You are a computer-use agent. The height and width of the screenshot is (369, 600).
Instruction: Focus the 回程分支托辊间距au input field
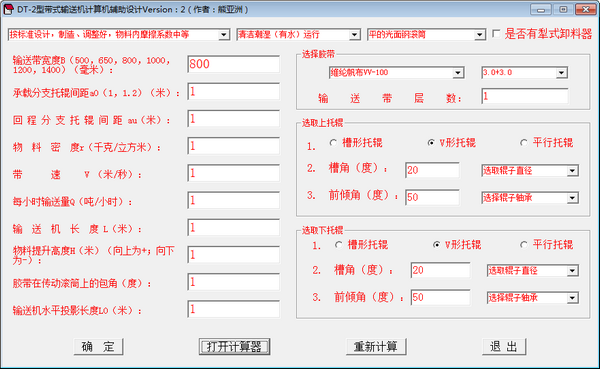234,119
